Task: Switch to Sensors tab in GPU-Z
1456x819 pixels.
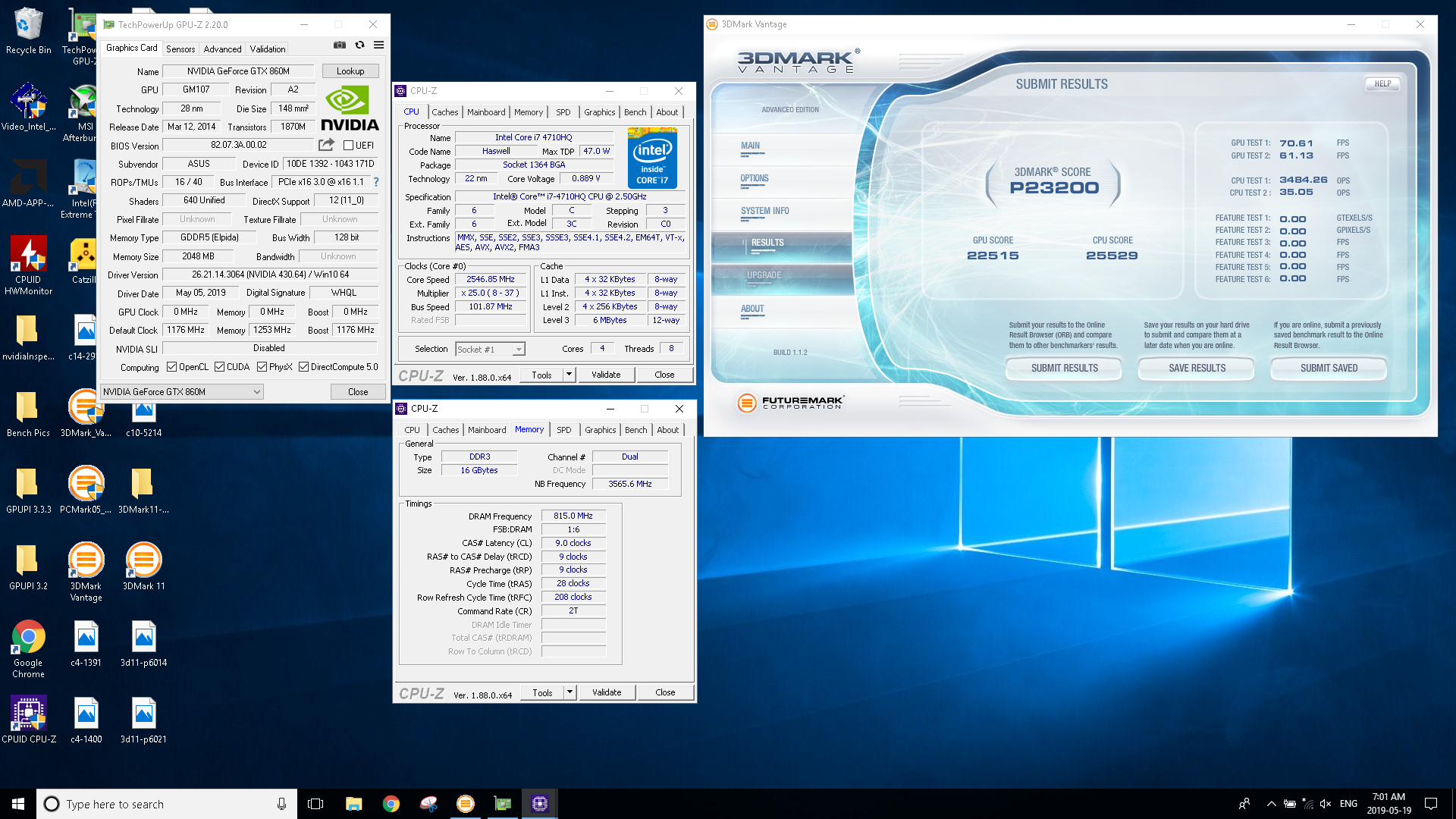Action: pos(180,49)
